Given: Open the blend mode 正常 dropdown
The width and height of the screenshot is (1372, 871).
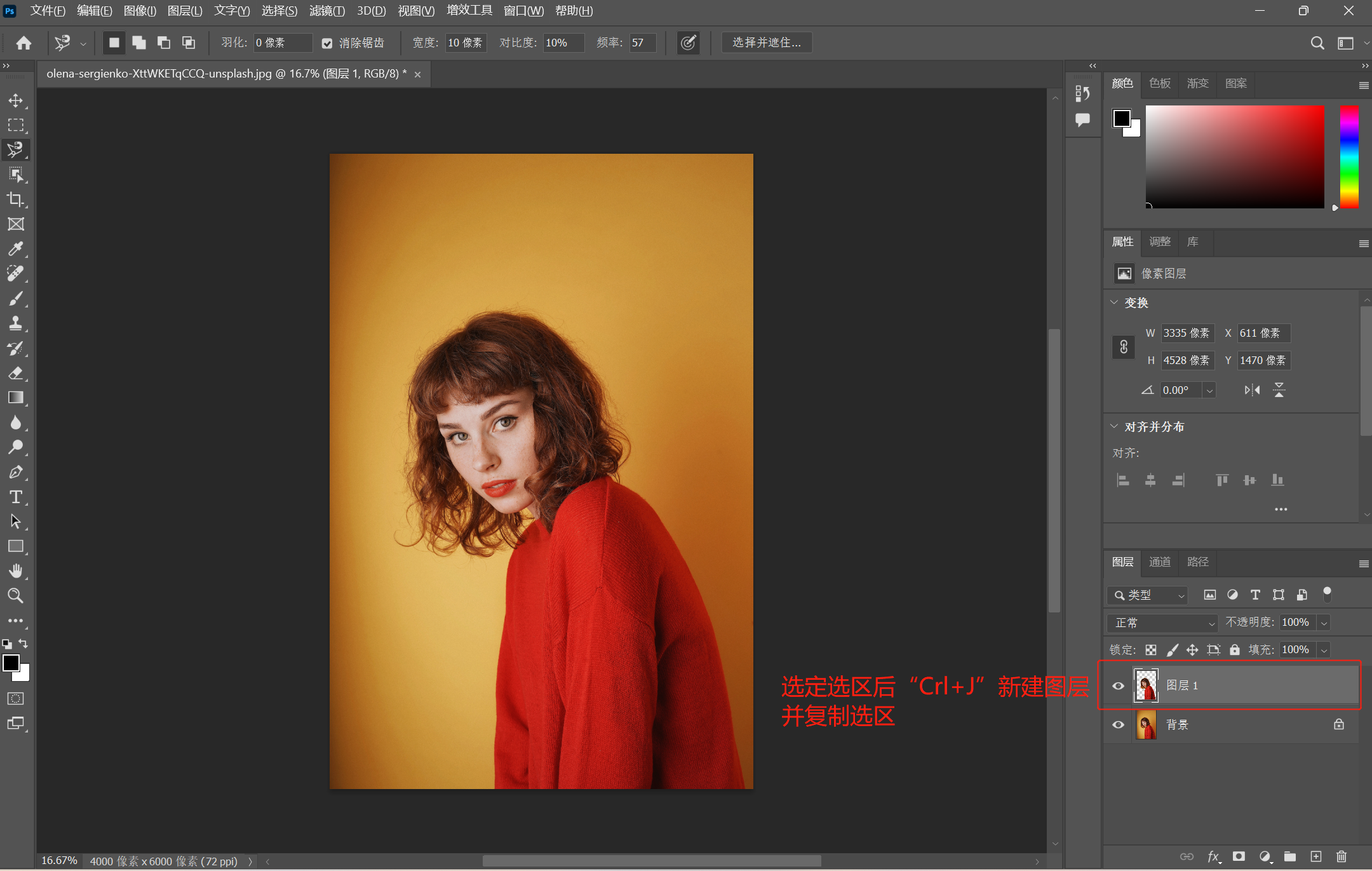Looking at the screenshot, I should (x=1162, y=623).
